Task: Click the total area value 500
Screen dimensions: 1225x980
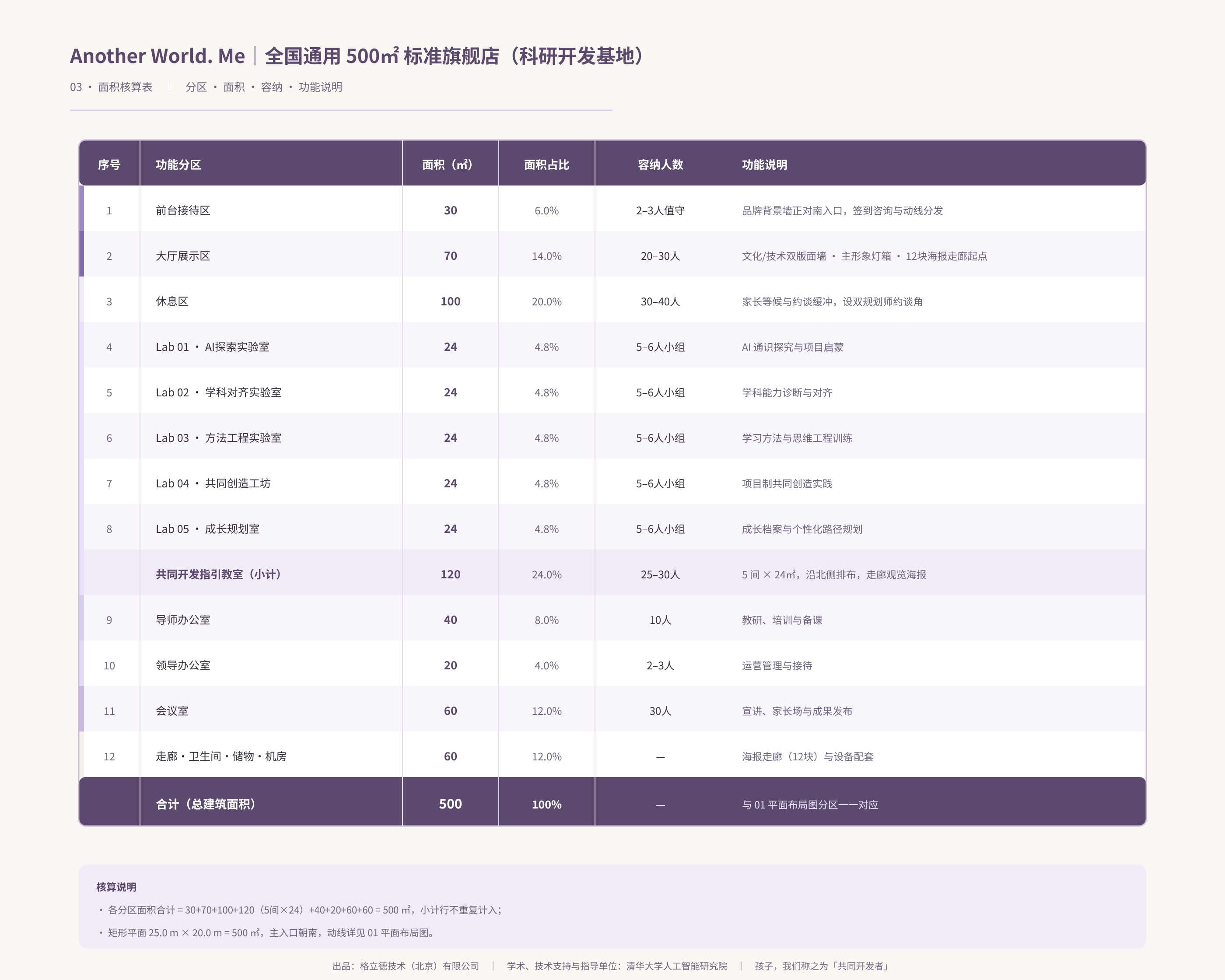Action: point(450,804)
